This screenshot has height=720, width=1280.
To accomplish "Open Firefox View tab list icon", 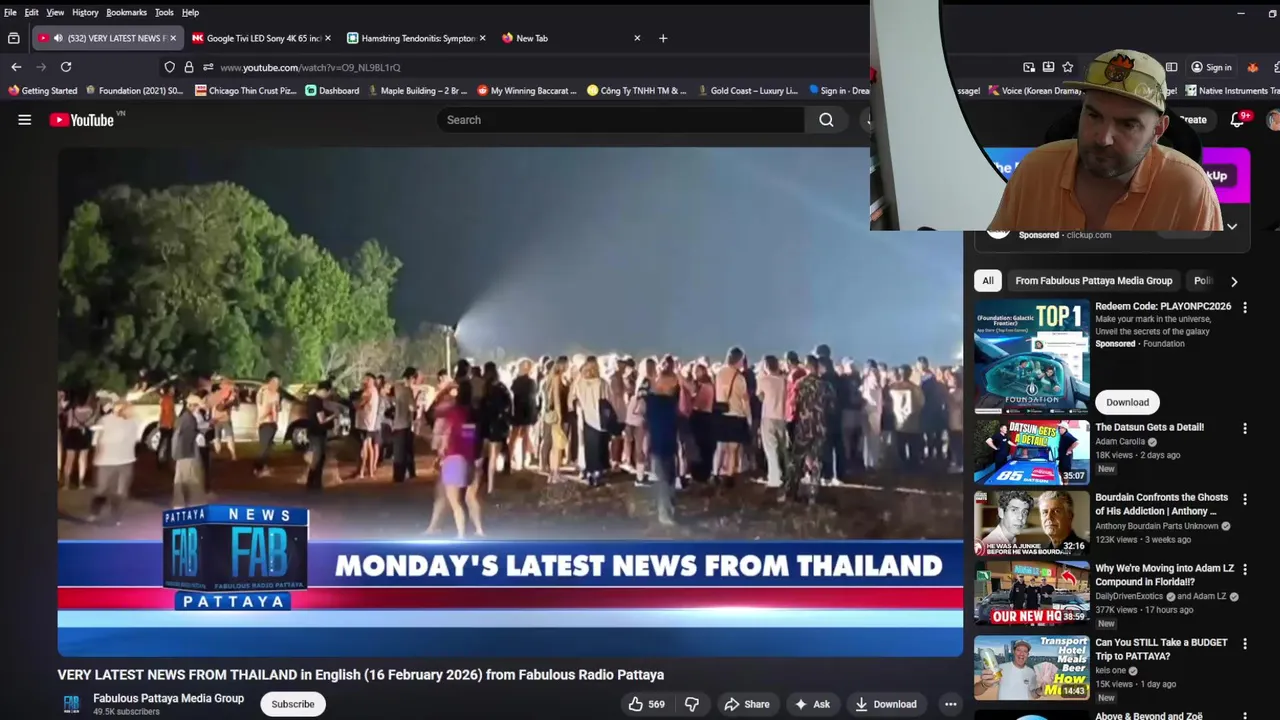I will click(x=14, y=38).
